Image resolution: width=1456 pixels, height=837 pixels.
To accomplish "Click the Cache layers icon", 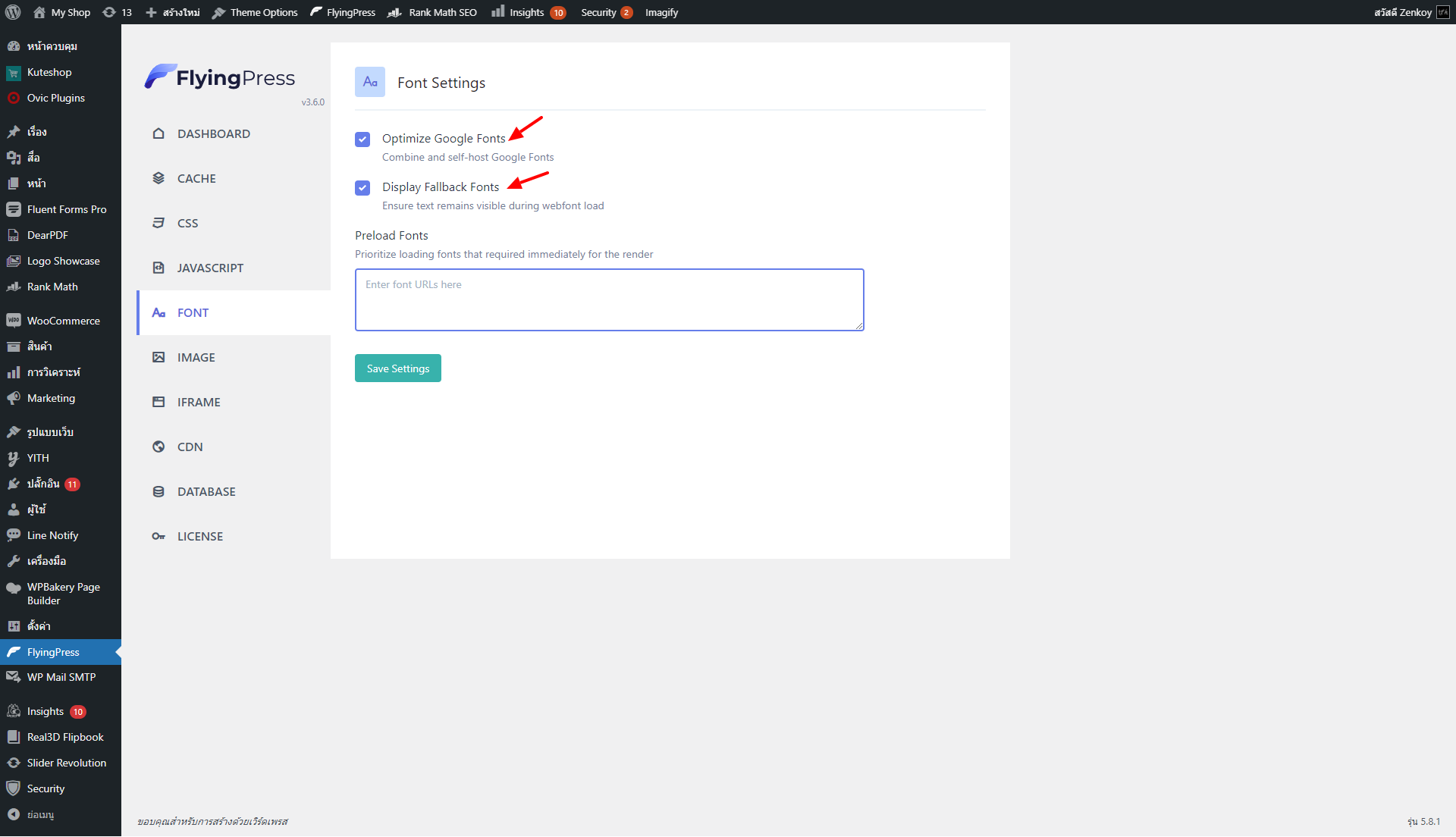I will tap(158, 178).
